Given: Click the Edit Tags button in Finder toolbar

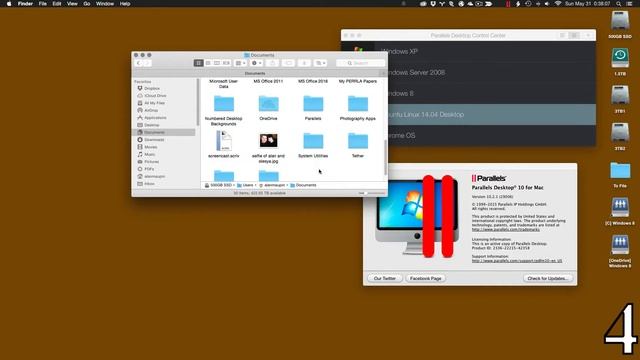Looking at the screenshot, I should (x=288, y=63).
